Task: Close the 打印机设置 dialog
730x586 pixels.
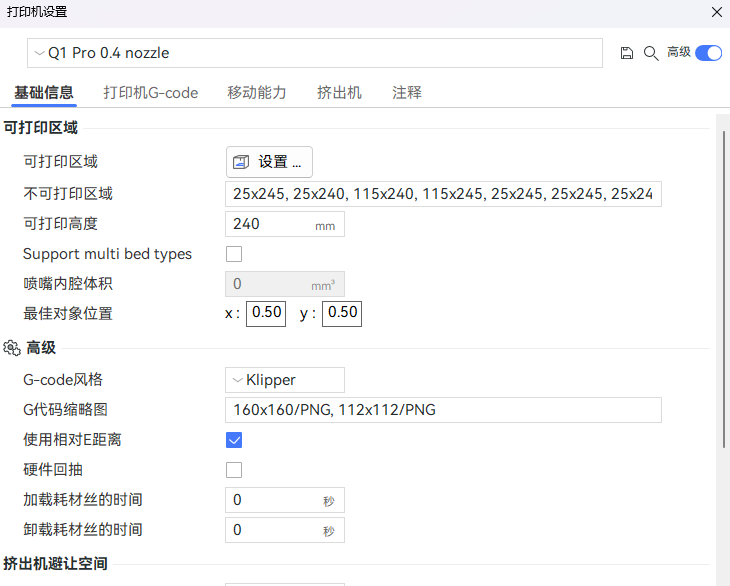Action: [x=716, y=12]
